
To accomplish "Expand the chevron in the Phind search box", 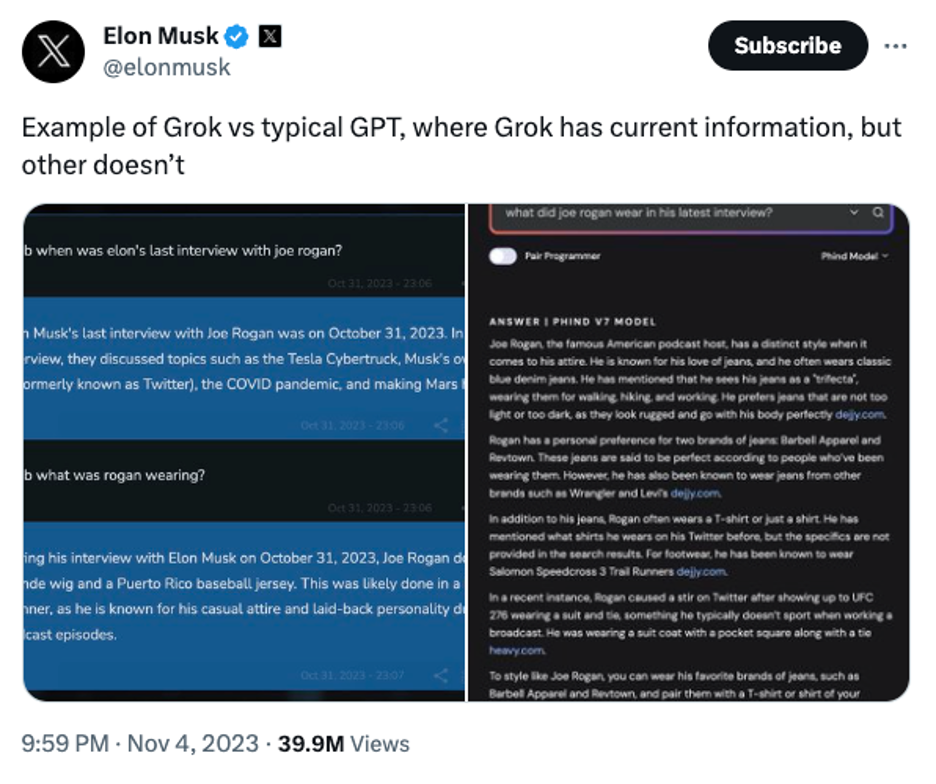I will point(854,213).
